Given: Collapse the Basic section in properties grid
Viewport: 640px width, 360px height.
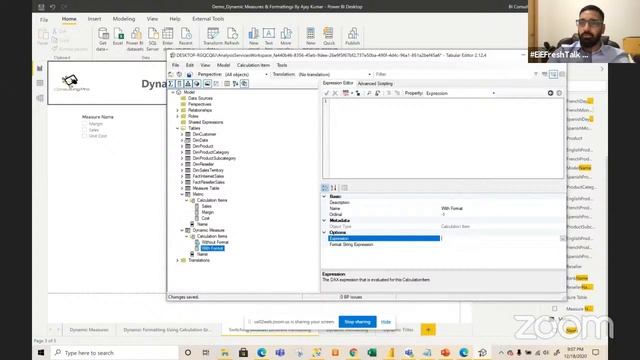Looking at the screenshot, I should [x=324, y=196].
